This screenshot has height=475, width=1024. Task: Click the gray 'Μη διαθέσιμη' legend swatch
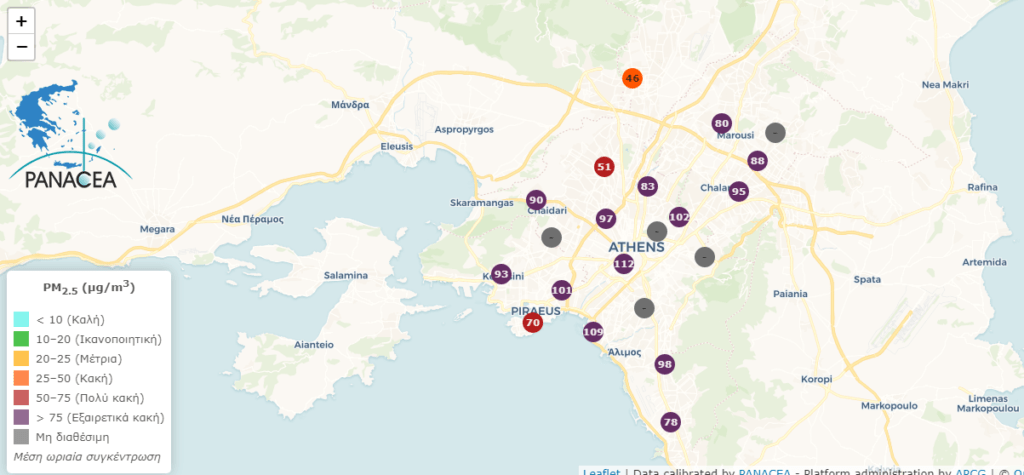pyautogui.click(x=21, y=437)
